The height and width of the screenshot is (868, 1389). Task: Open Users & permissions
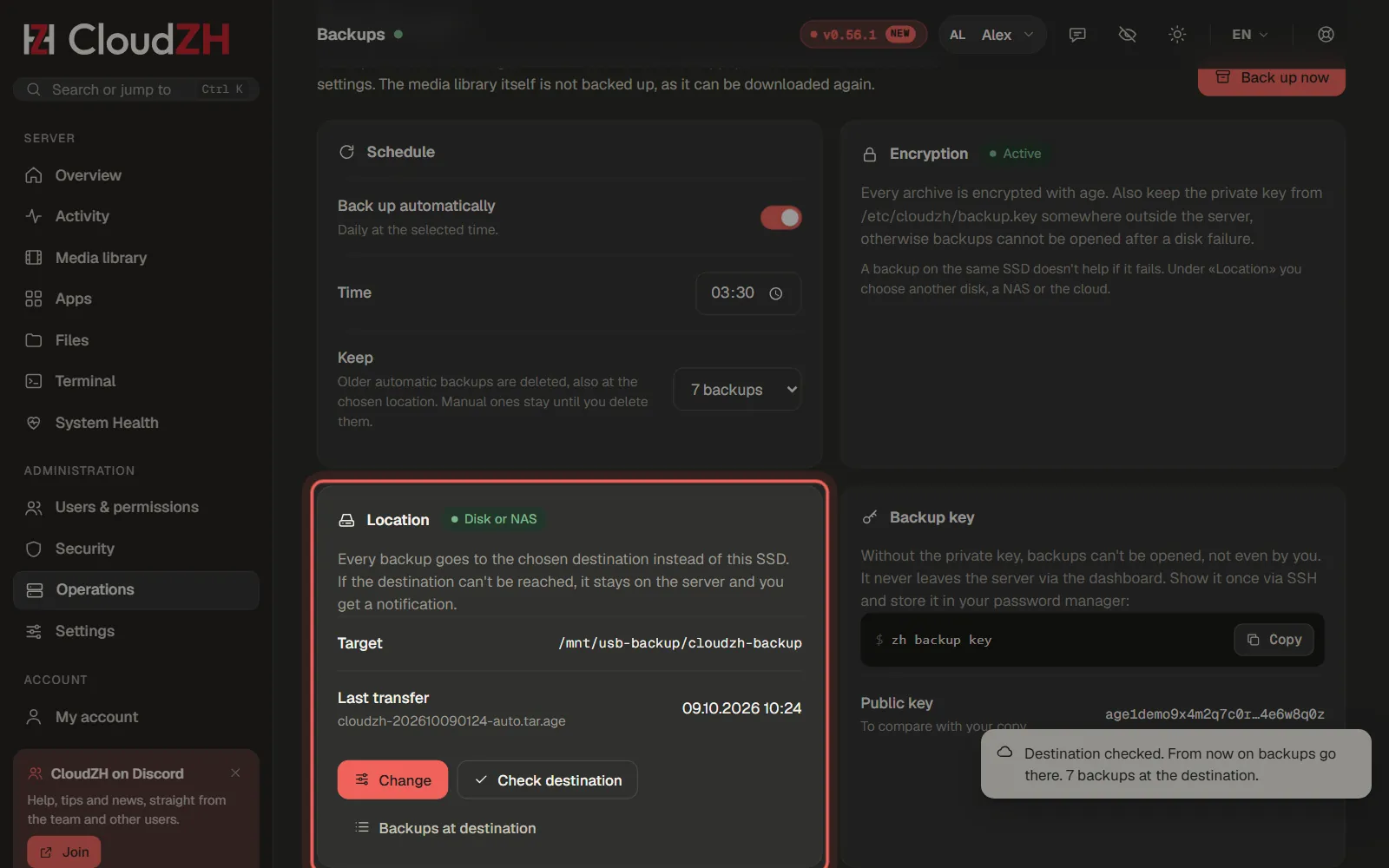tap(136, 507)
